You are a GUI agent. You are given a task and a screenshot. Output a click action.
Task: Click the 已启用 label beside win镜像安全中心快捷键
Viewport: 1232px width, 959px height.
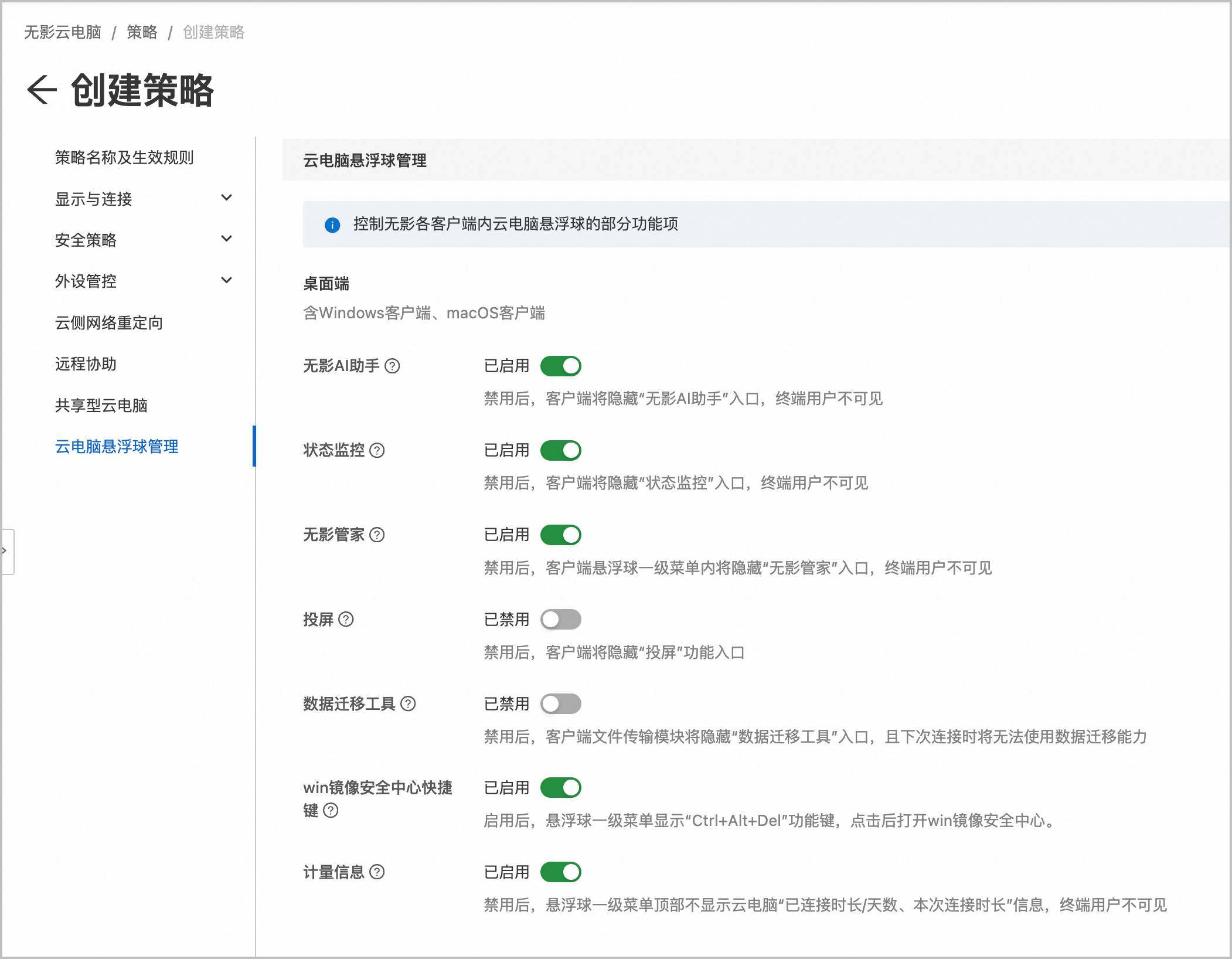[506, 788]
